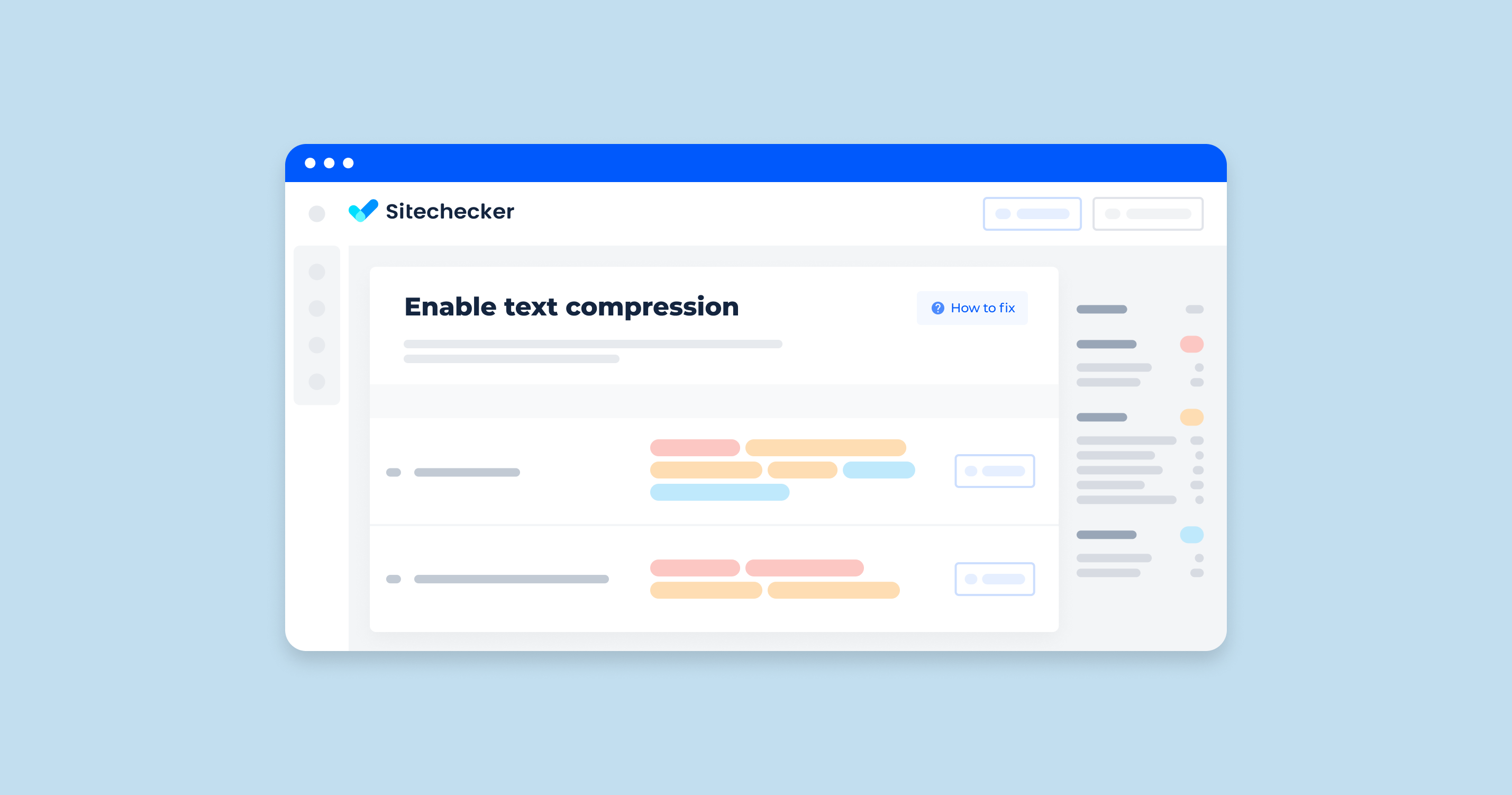Toggle the second row action button
Screen dimensions: 1512x795
click(x=994, y=580)
